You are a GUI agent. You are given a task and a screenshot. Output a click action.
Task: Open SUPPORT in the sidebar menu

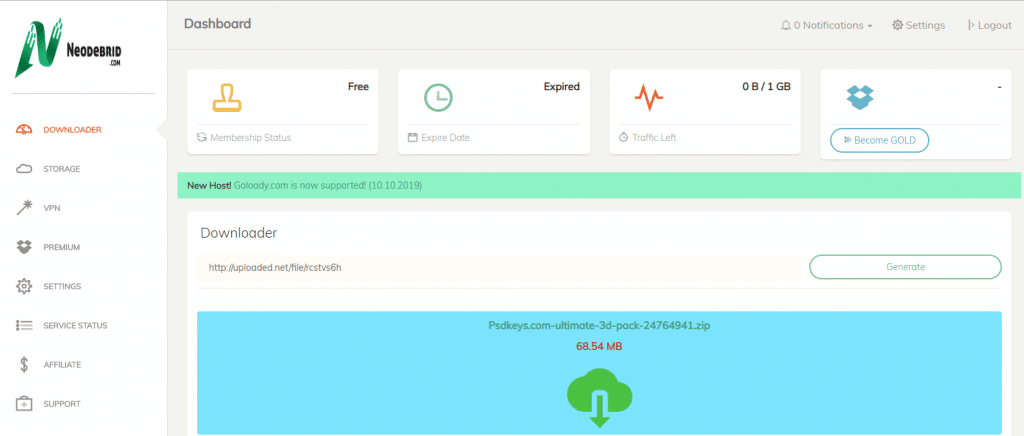[x=62, y=403]
